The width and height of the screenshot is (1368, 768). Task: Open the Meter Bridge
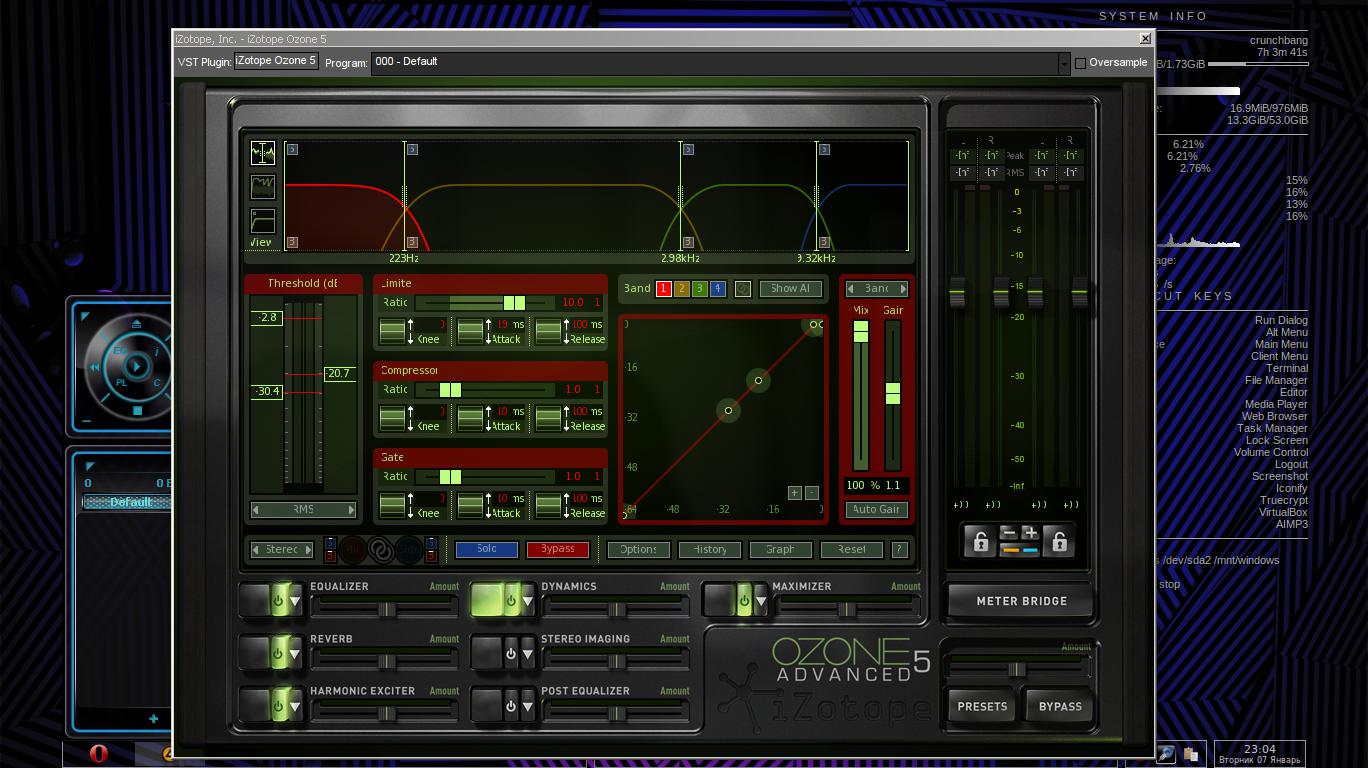(1021, 601)
